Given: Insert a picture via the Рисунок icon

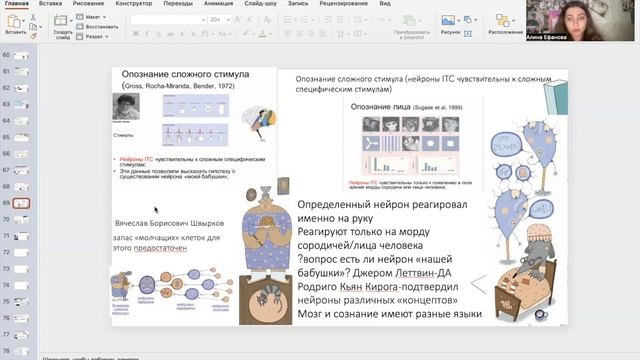Looking at the screenshot, I should tap(448, 20).
